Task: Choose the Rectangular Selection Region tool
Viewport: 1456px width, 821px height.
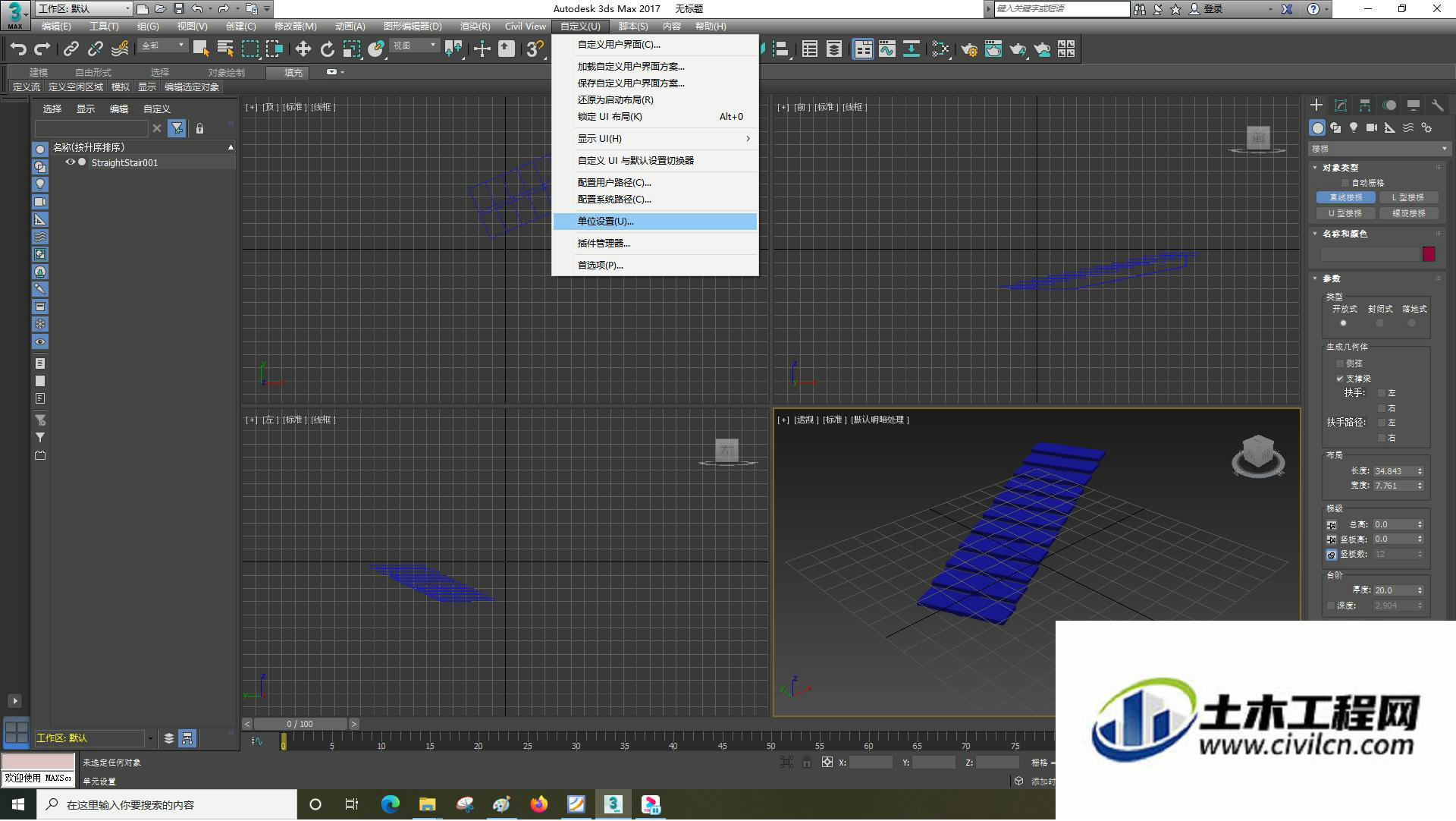Action: [249, 49]
